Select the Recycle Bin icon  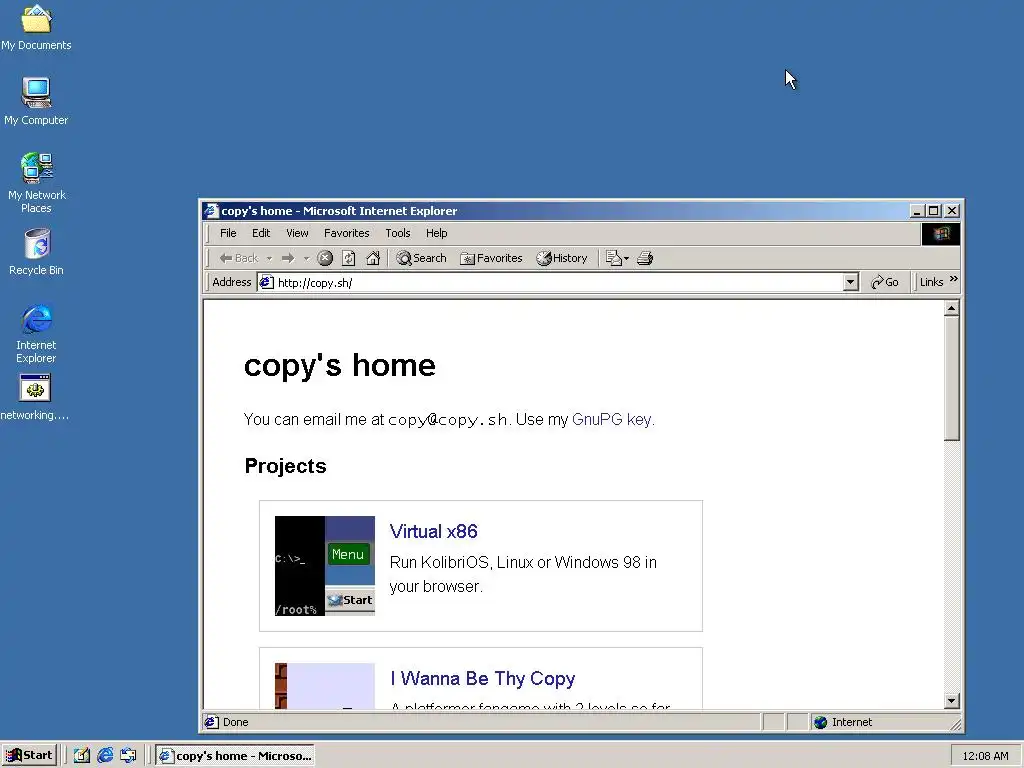(37, 252)
